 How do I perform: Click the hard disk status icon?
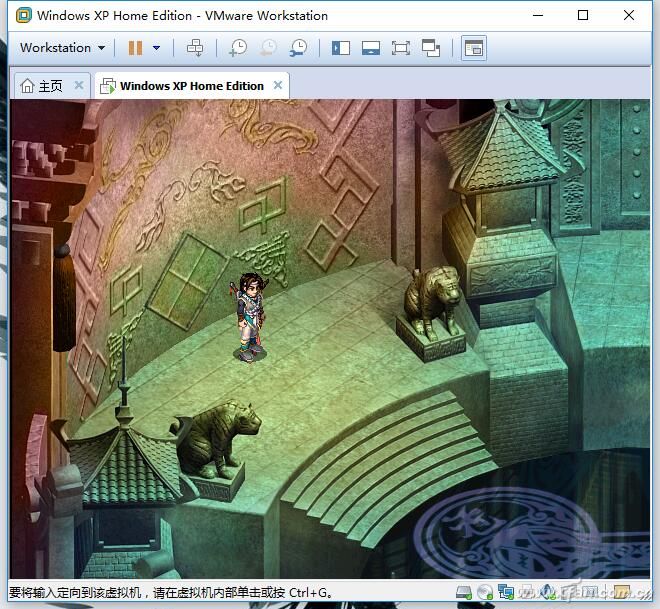(464, 593)
